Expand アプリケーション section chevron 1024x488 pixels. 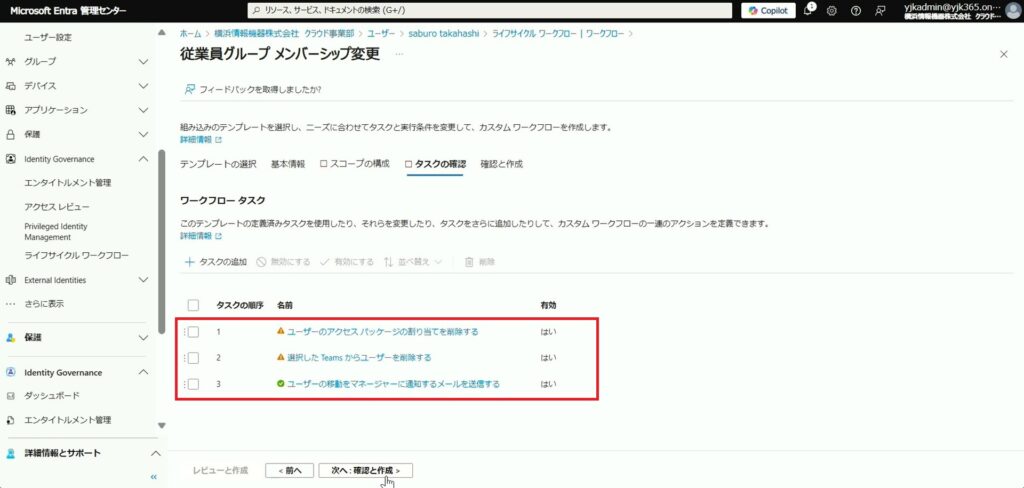(144, 110)
